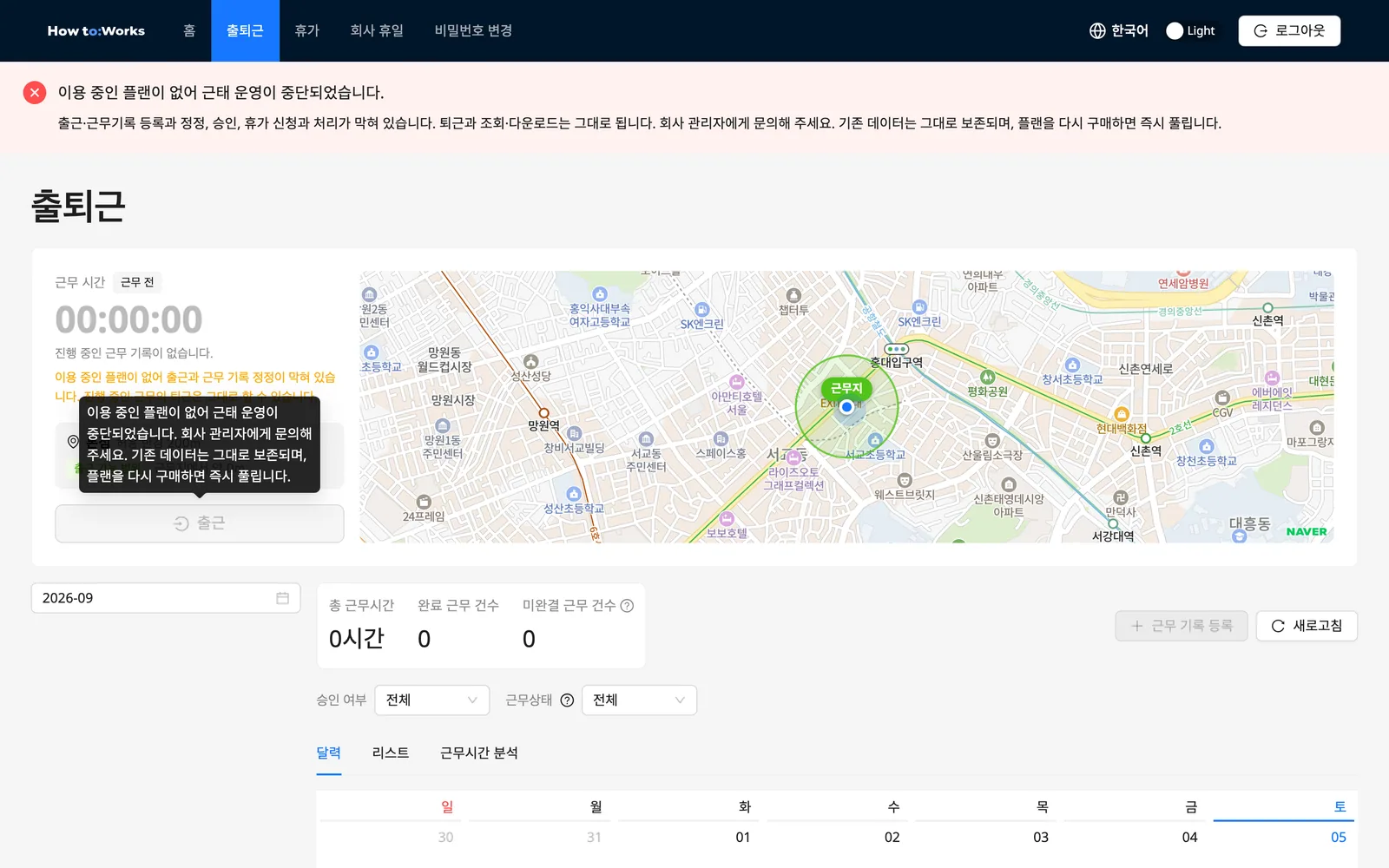Open 비밀번호 변경 page
1389x868 pixels.
[x=473, y=30]
